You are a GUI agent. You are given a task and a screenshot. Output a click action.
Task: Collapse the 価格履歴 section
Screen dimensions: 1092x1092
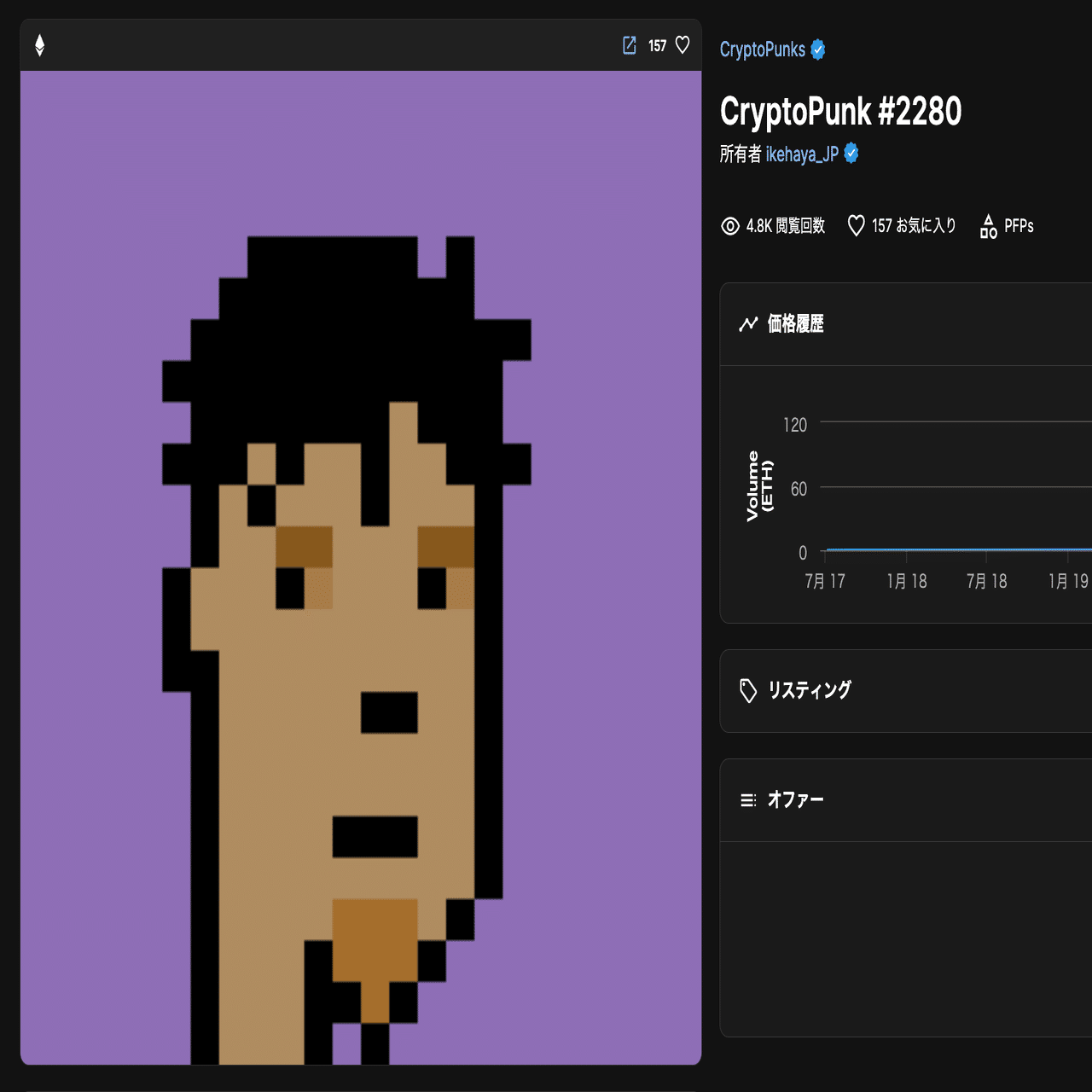(x=906, y=324)
